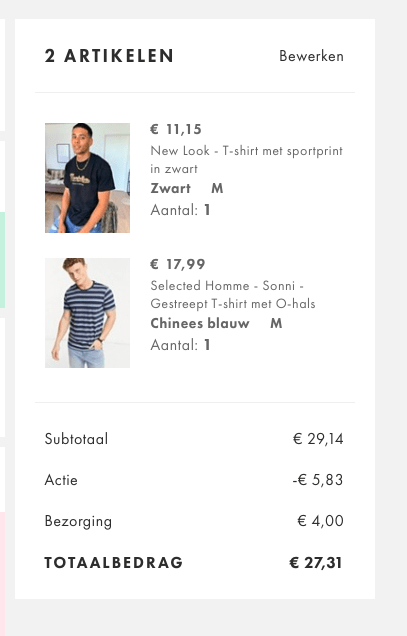Select the Selected Homme Sonni product name
Screen dimensions: 407x636
(x=233, y=294)
